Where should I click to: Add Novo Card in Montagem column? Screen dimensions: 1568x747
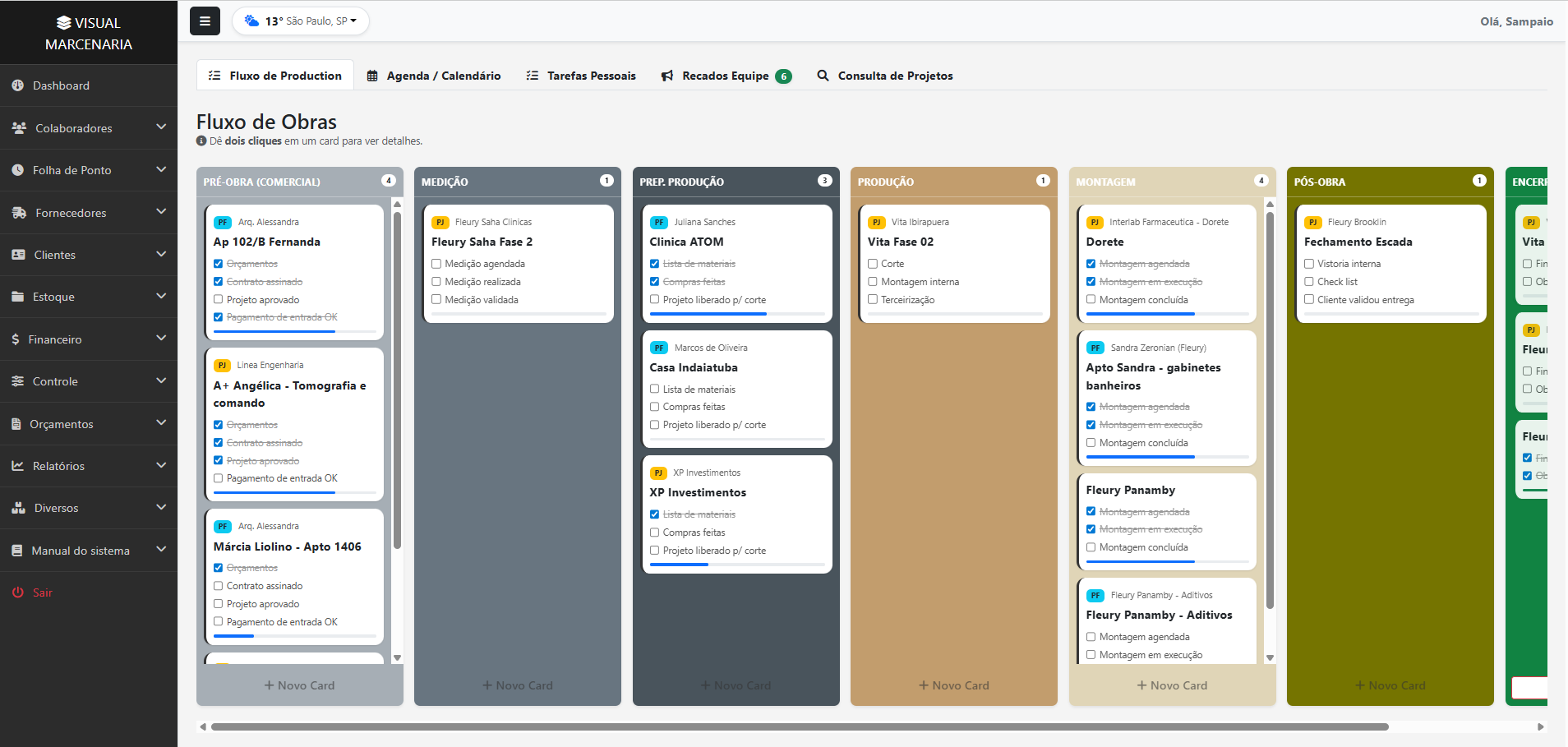(1172, 685)
